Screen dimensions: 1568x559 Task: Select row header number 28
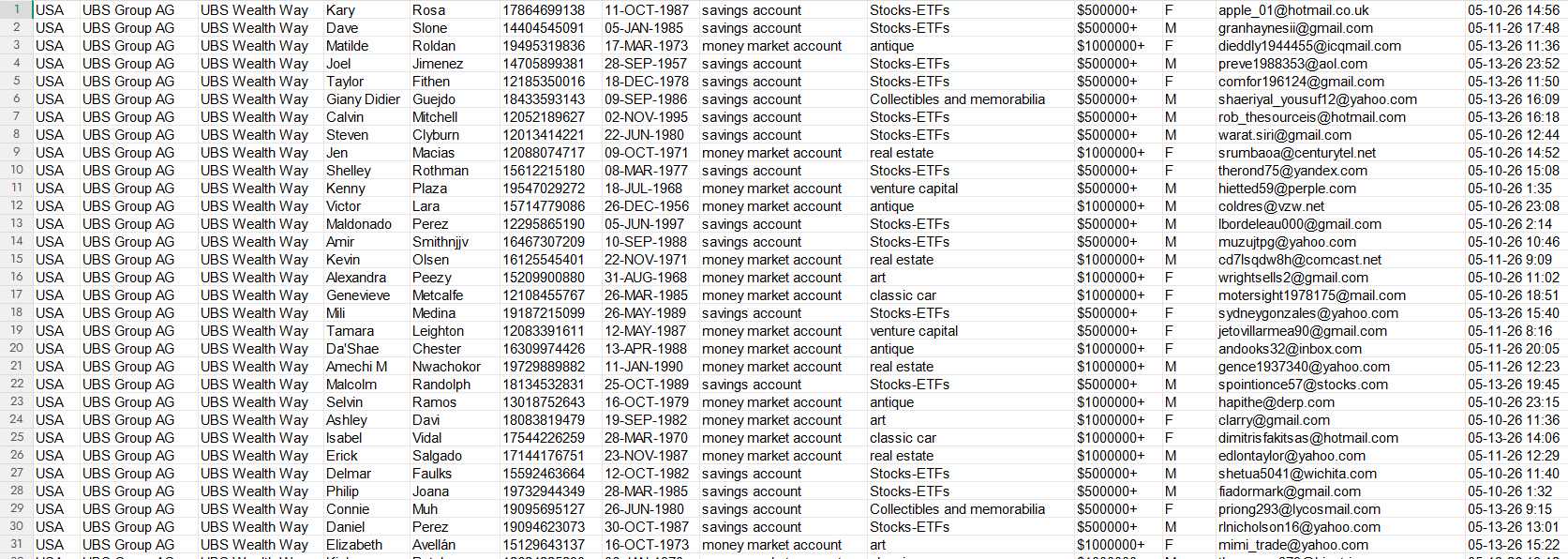[16, 491]
